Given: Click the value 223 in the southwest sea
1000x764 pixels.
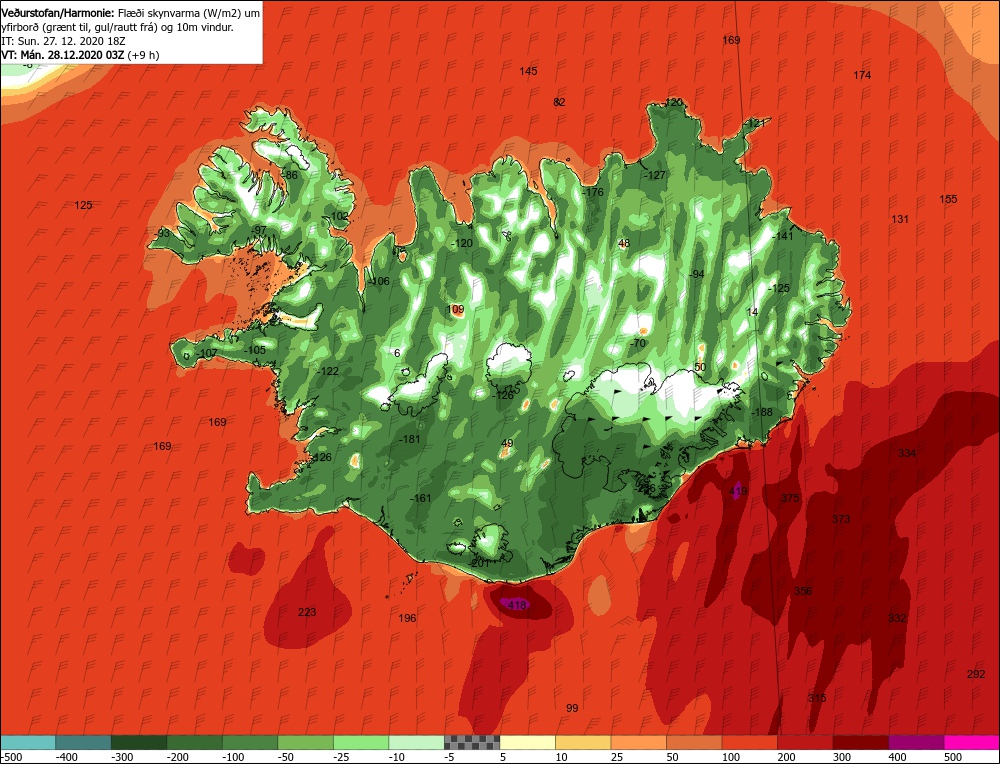Looking at the screenshot, I should pos(307,612).
